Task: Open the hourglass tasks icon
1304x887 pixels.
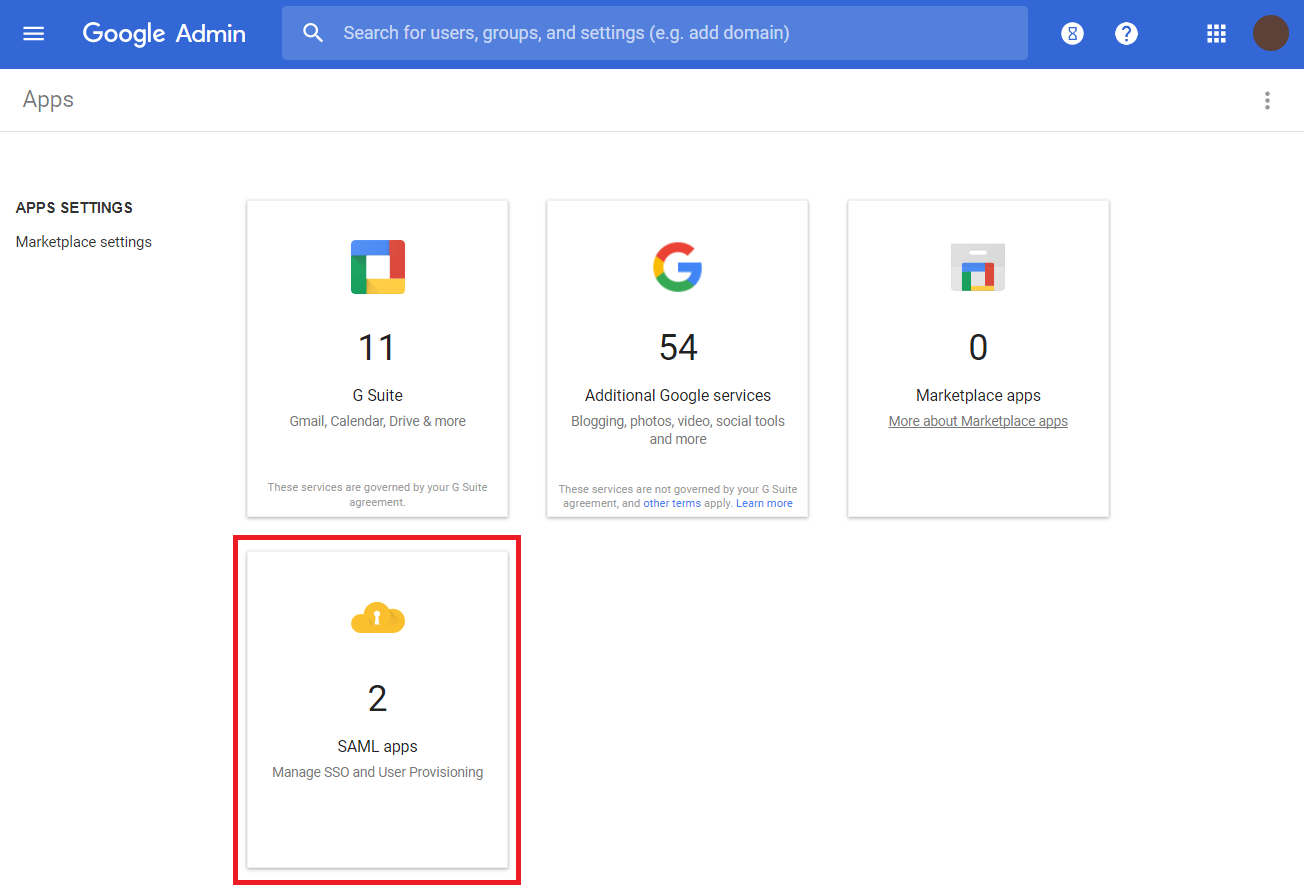Action: pos(1072,33)
